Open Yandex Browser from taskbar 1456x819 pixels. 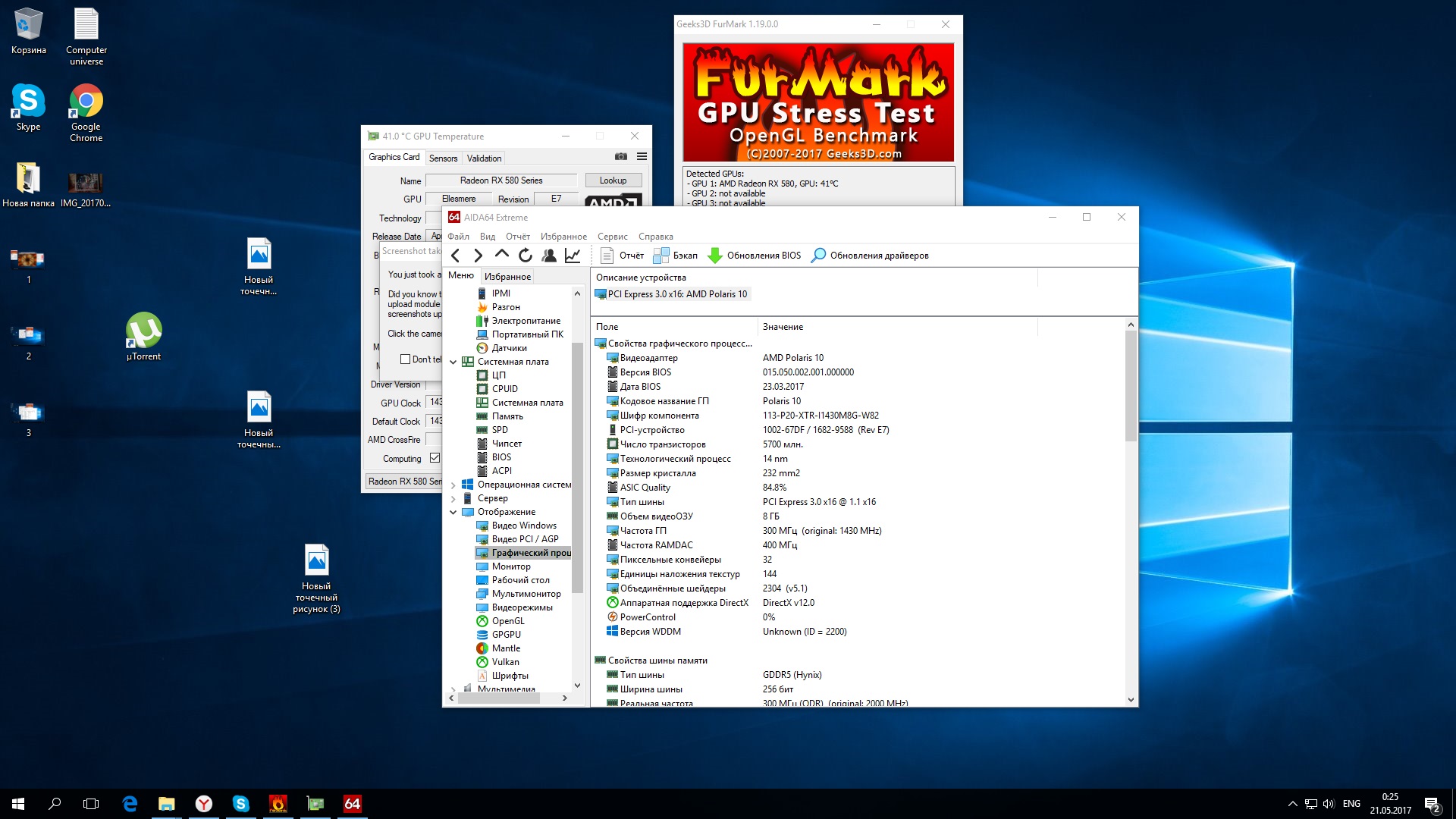(203, 804)
